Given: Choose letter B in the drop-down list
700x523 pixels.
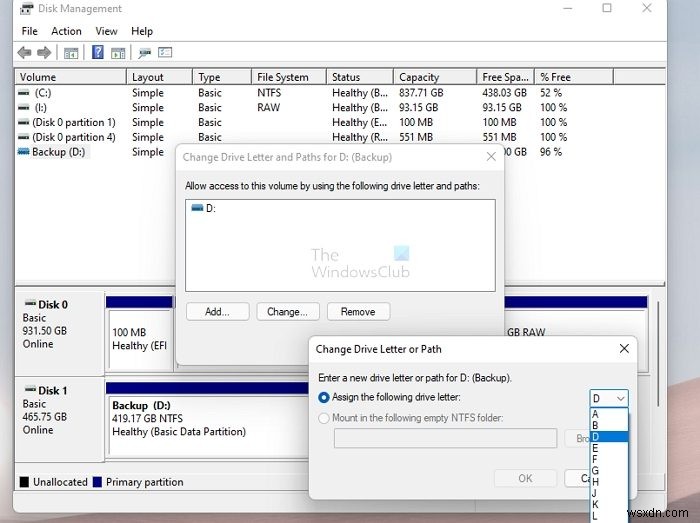Looking at the screenshot, I should click(609, 425).
